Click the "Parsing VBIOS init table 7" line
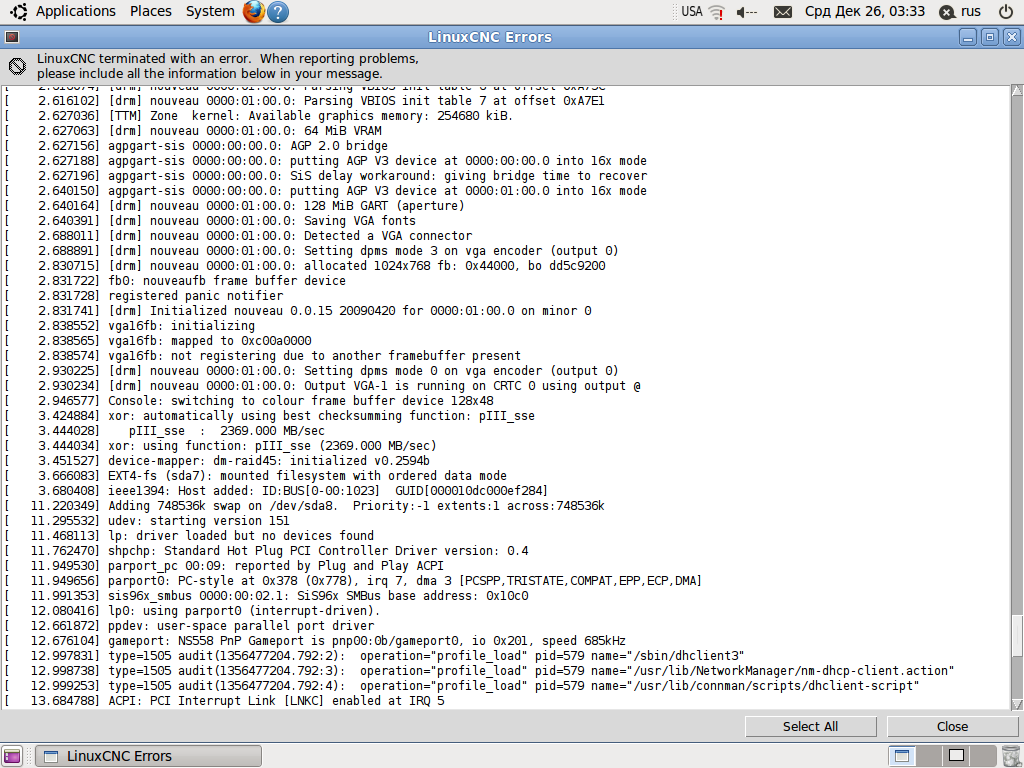 click(305, 101)
